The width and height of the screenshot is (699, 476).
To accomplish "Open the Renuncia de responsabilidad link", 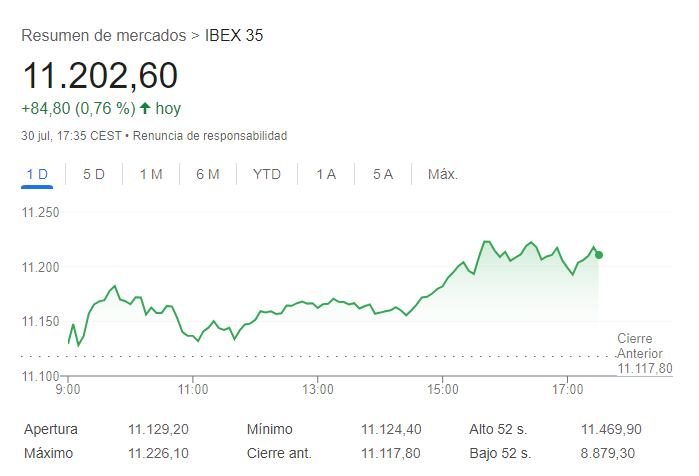I will (x=210, y=135).
